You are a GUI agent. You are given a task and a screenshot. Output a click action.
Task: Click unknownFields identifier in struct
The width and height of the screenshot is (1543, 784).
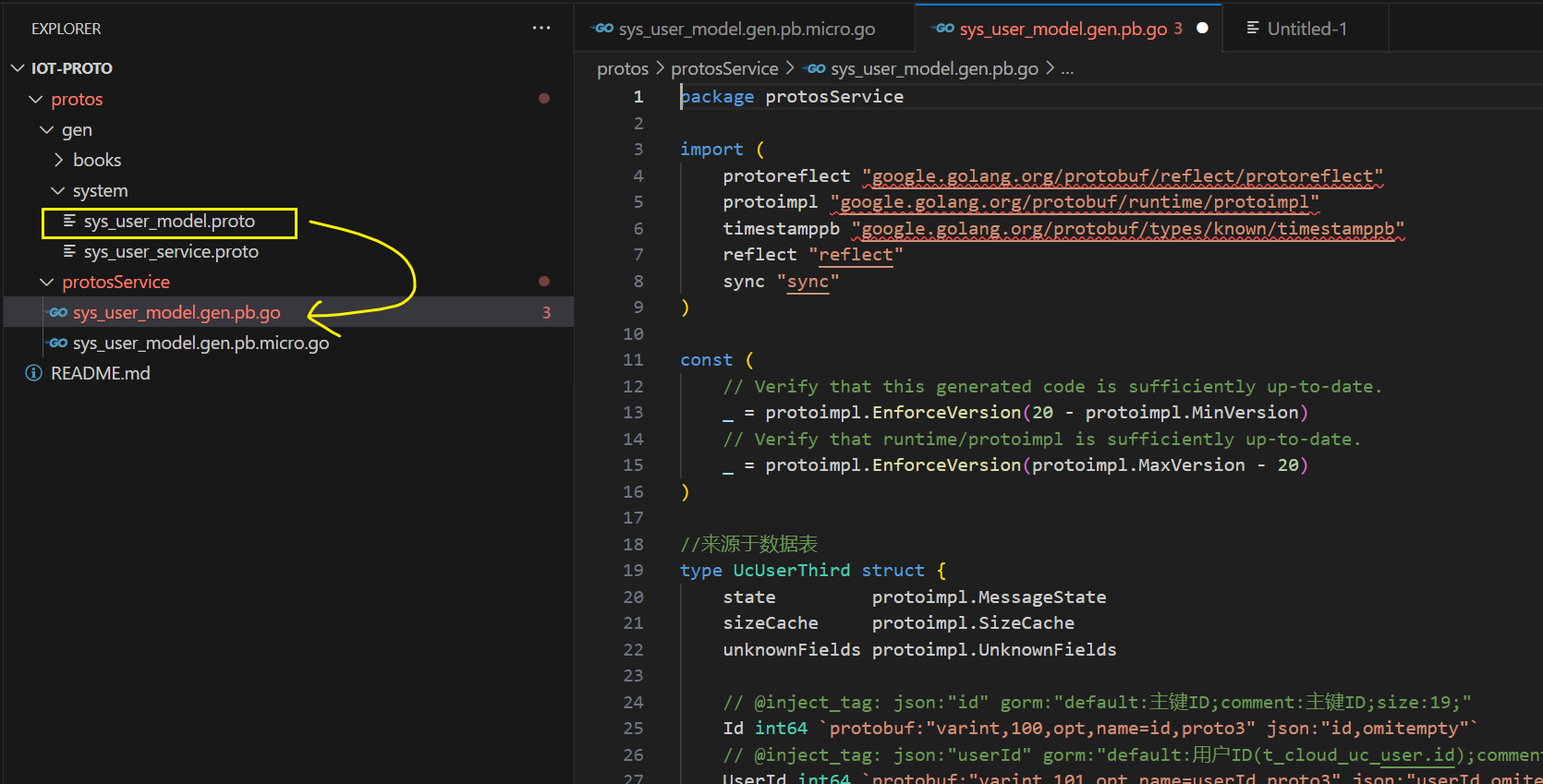791,649
